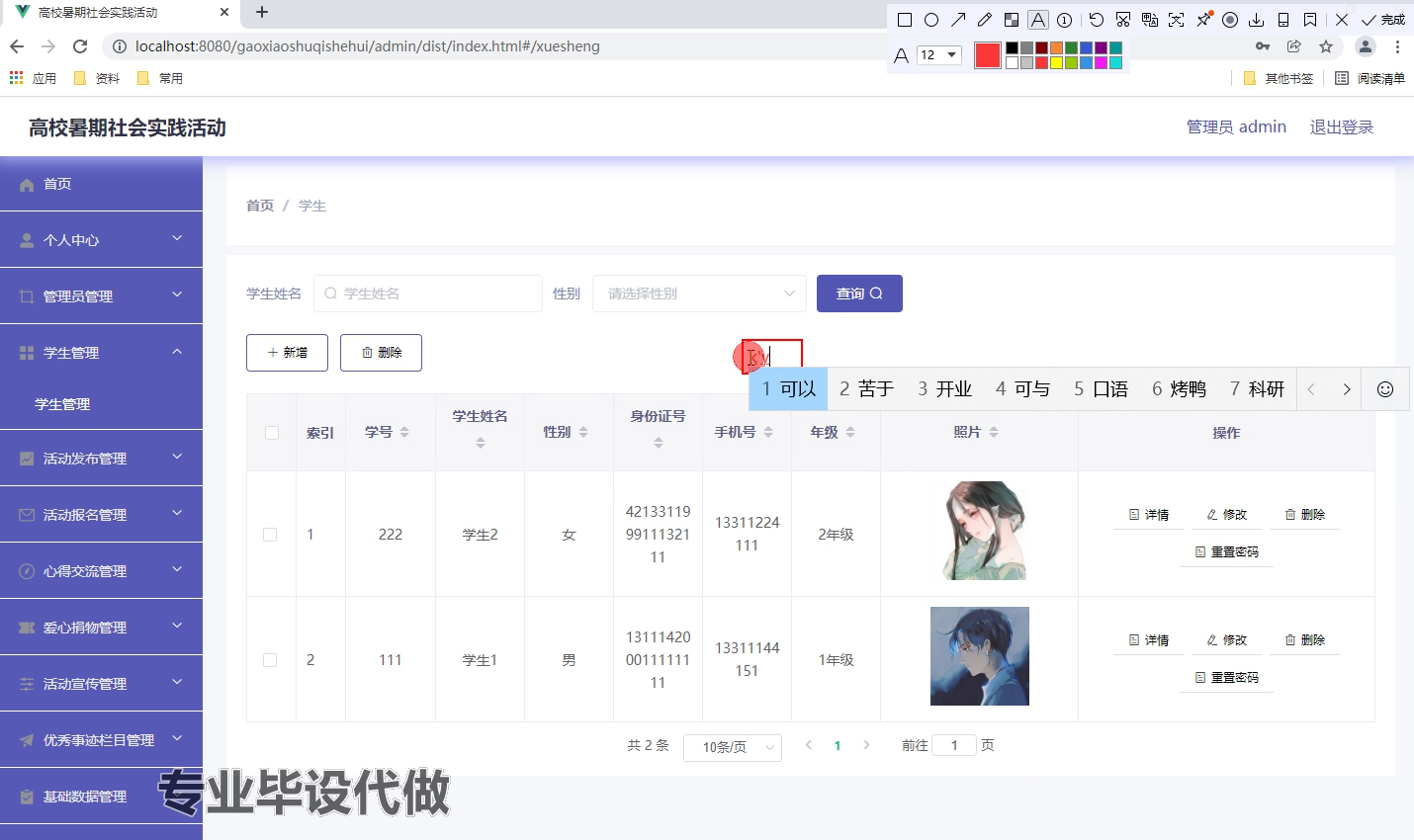
Task: Pick the black color swatch
Action: pyautogui.click(x=1012, y=48)
